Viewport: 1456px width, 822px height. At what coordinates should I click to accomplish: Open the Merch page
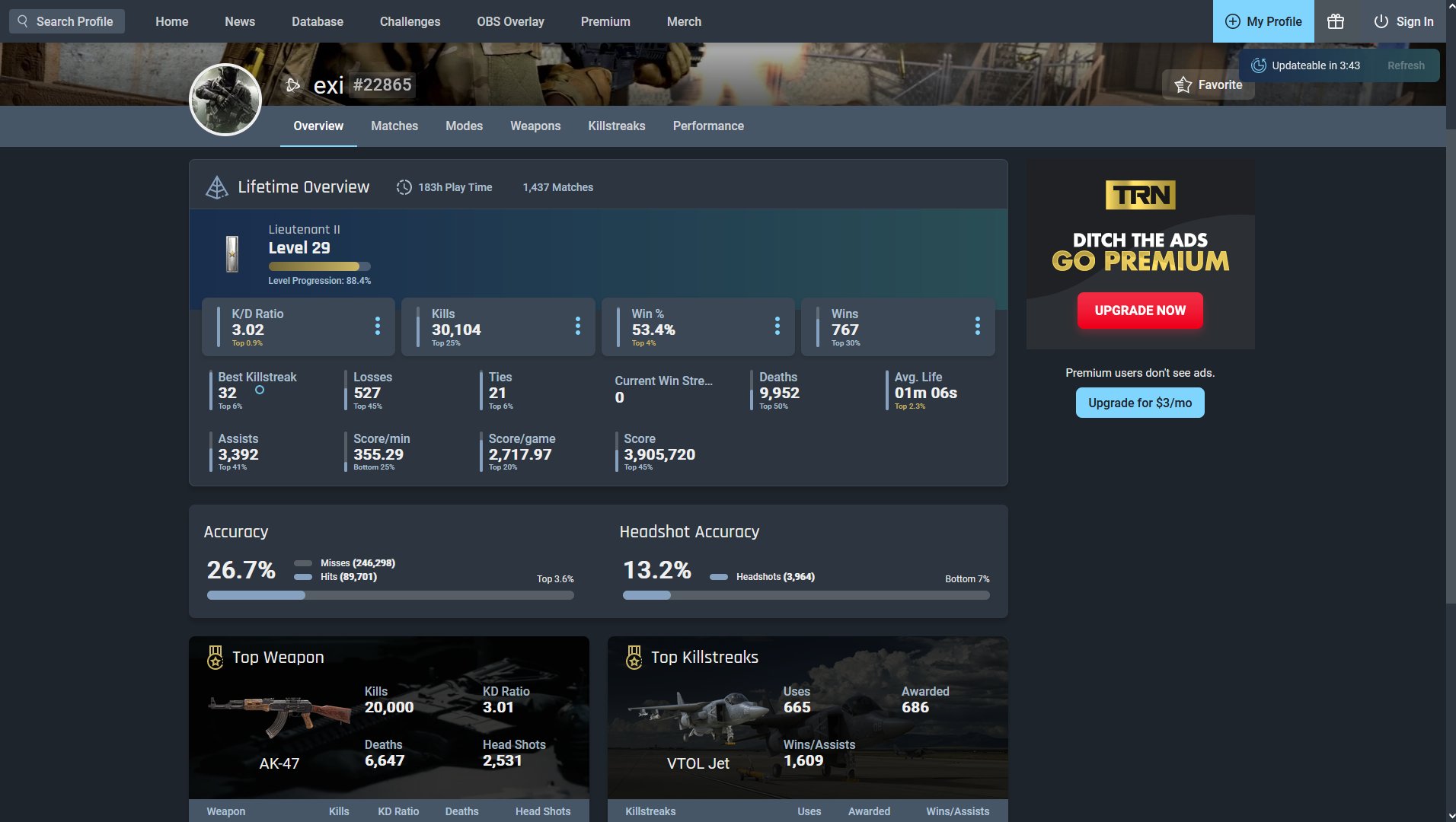[684, 21]
